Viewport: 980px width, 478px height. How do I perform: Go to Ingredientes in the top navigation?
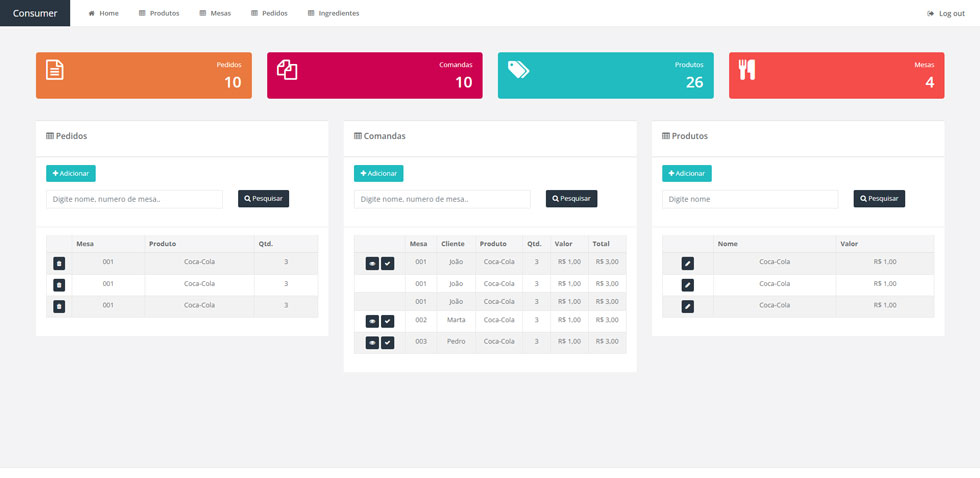pos(333,13)
